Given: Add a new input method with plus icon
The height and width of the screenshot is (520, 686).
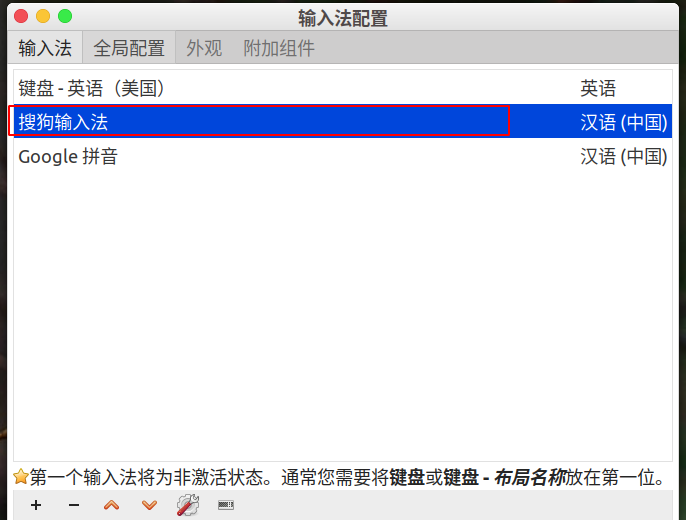Looking at the screenshot, I should tap(36, 506).
